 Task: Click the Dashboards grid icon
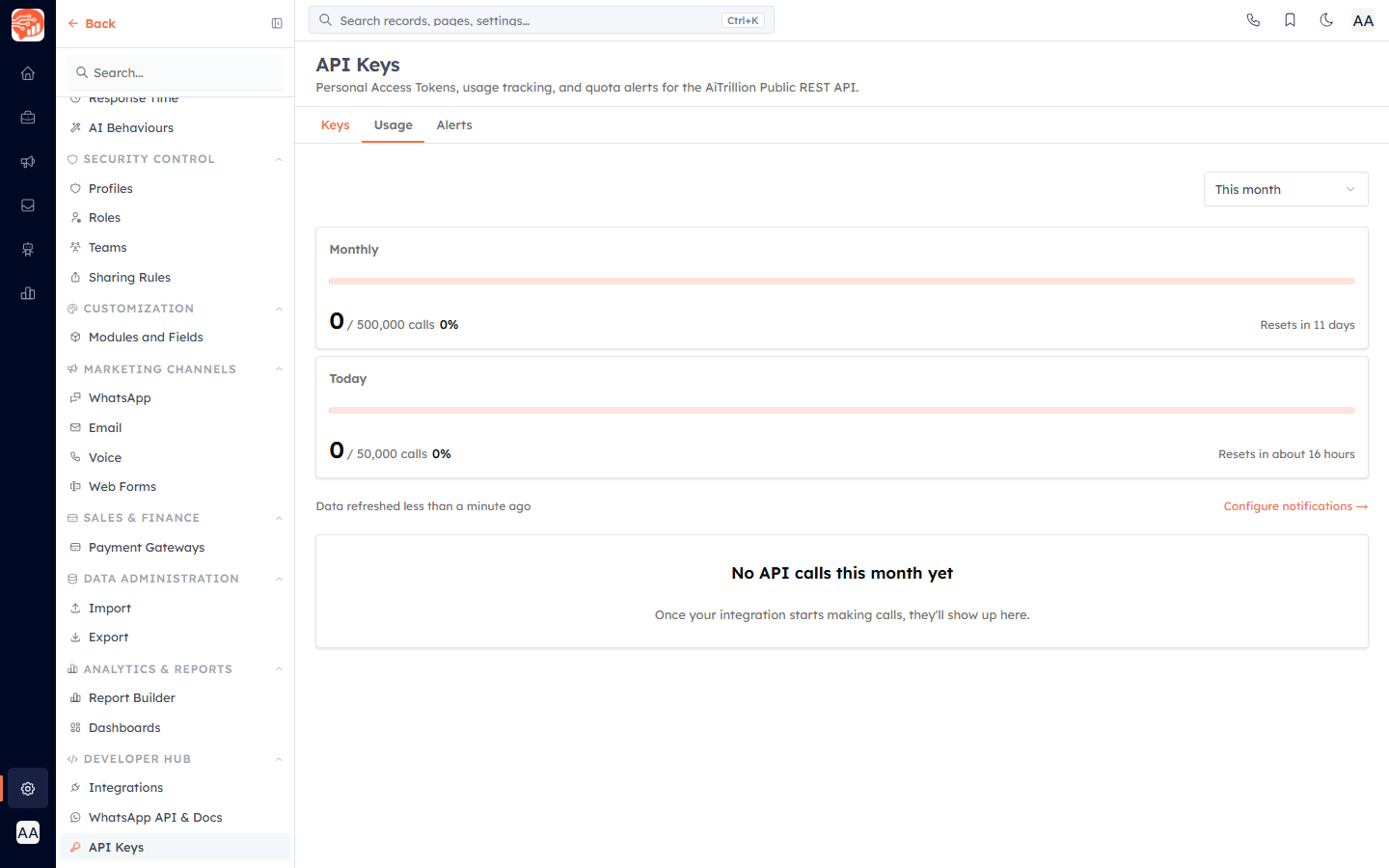[x=75, y=727]
